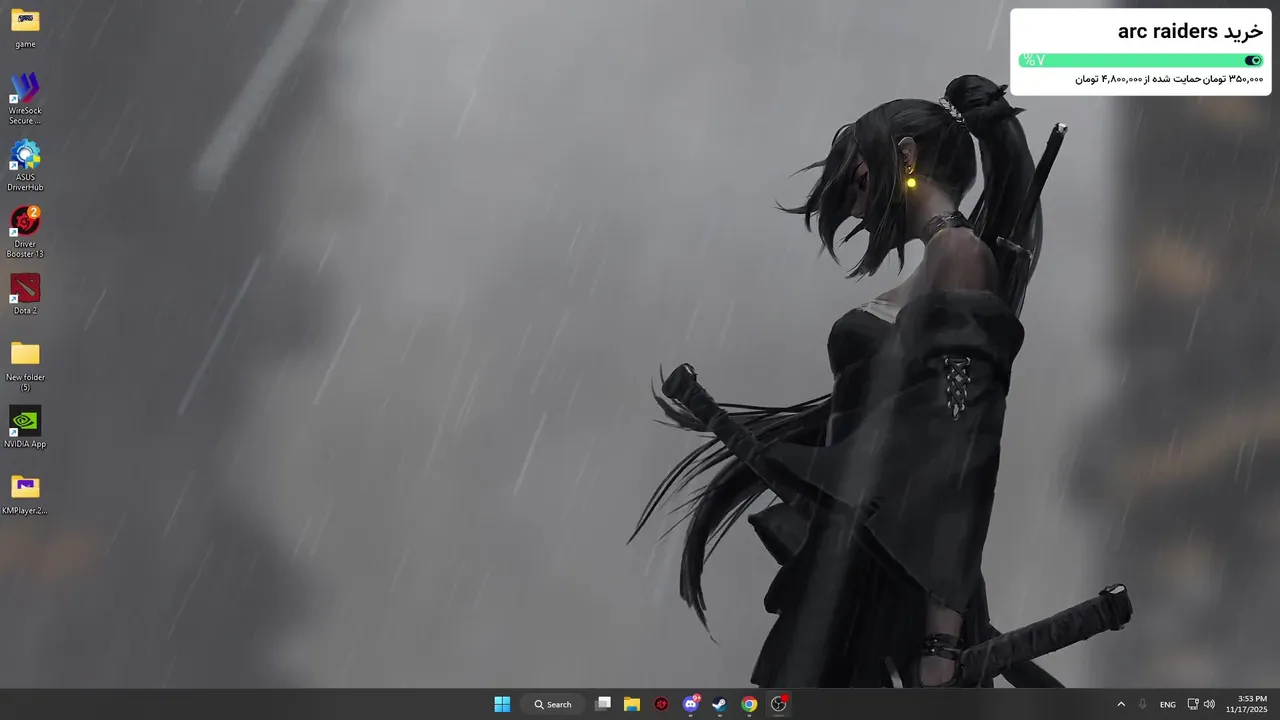Image resolution: width=1280 pixels, height=720 pixels.
Task: Launch the WireSock Secure shortcut
Action: click(25, 98)
